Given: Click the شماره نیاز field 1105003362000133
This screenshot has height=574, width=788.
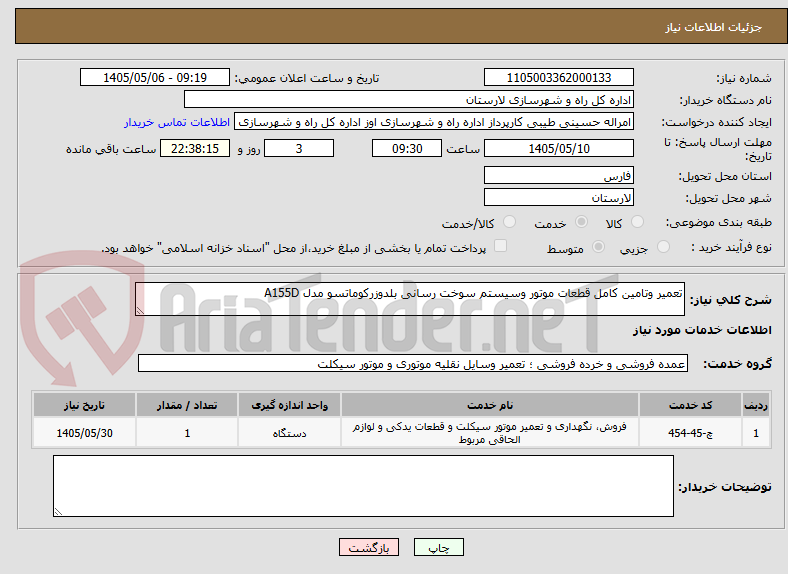Looking at the screenshot, I should click(559, 77).
